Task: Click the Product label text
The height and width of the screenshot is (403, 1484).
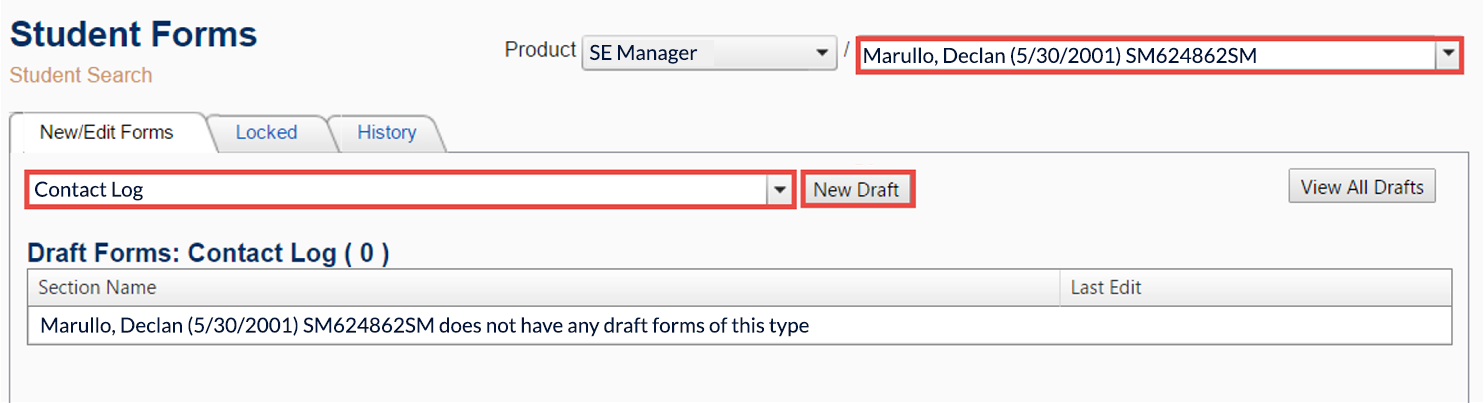Action: pos(540,50)
